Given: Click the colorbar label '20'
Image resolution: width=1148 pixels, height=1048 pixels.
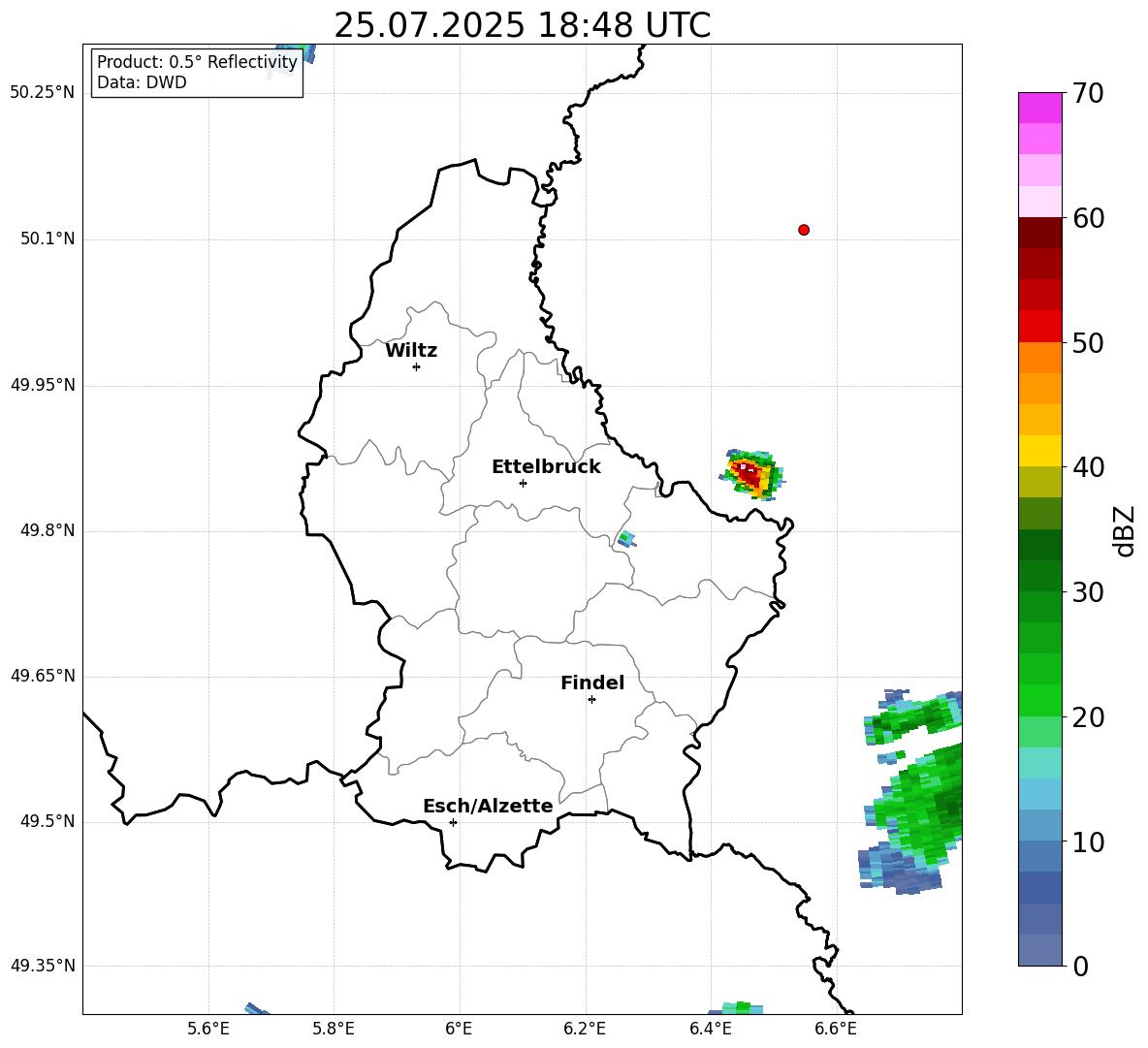Looking at the screenshot, I should [x=1088, y=717].
